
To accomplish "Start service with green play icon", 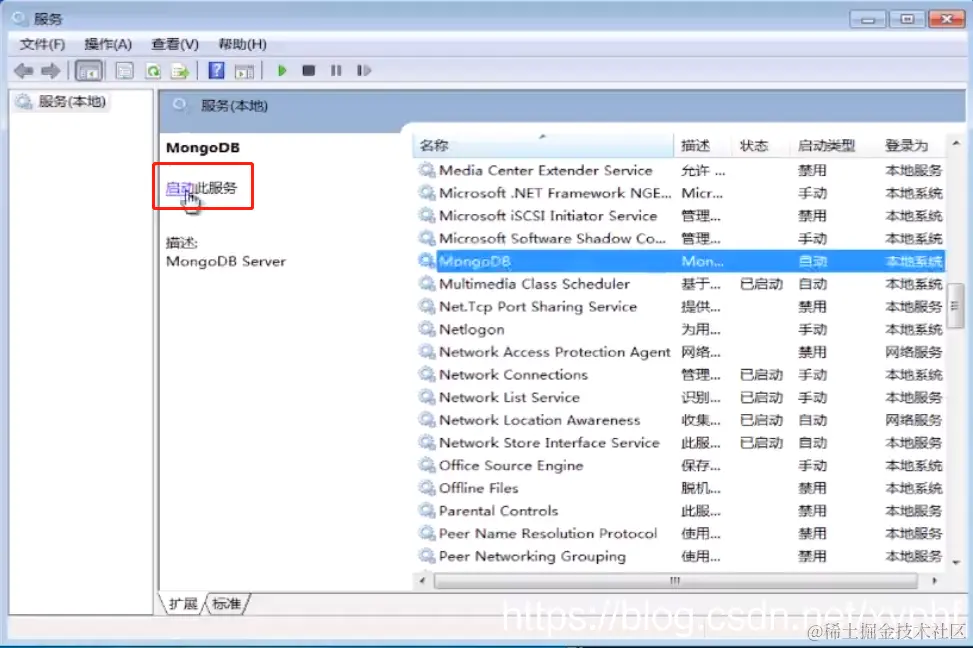I will pos(282,71).
